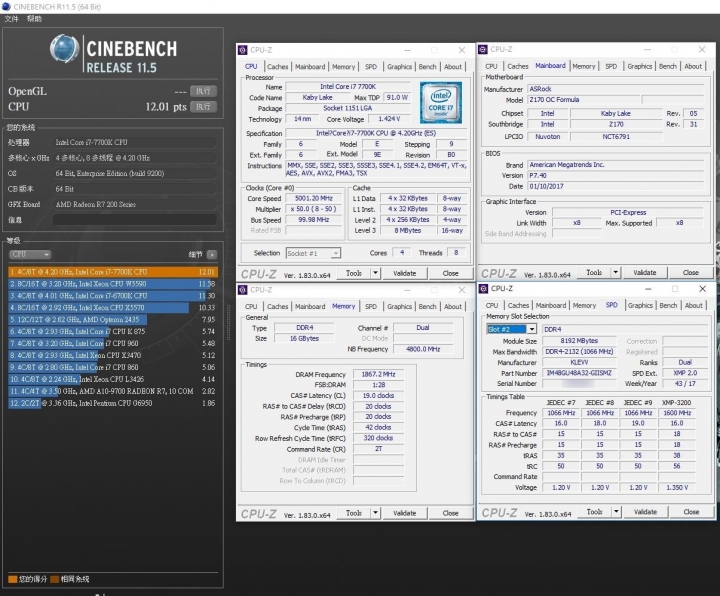Select Pentium G6950 ranking row
The image size is (720, 596).
coord(112,403)
